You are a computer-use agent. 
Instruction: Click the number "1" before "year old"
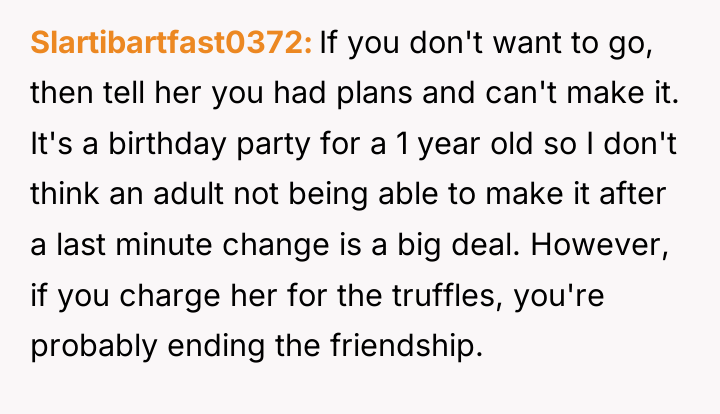(x=402, y=144)
